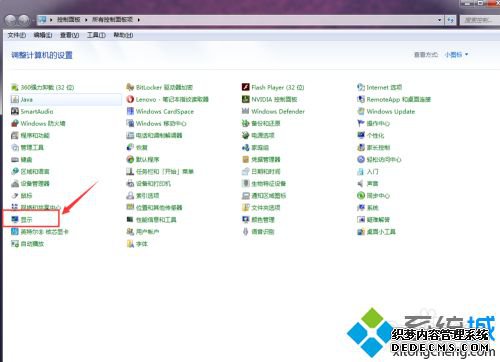Click the refresh button beside address bar

pos(451,20)
